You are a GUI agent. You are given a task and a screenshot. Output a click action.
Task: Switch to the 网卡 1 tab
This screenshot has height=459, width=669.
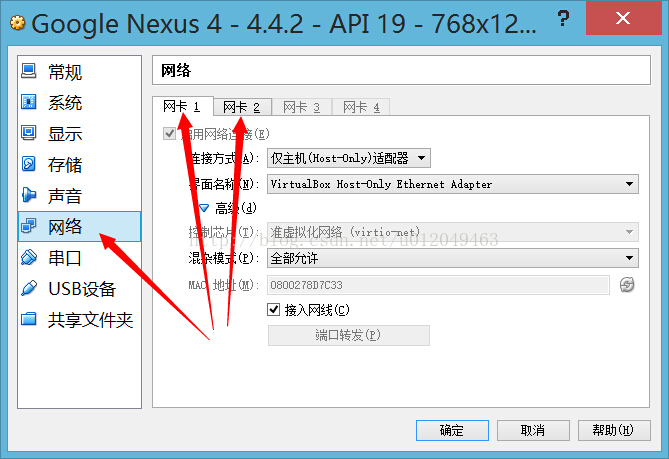[x=183, y=106]
